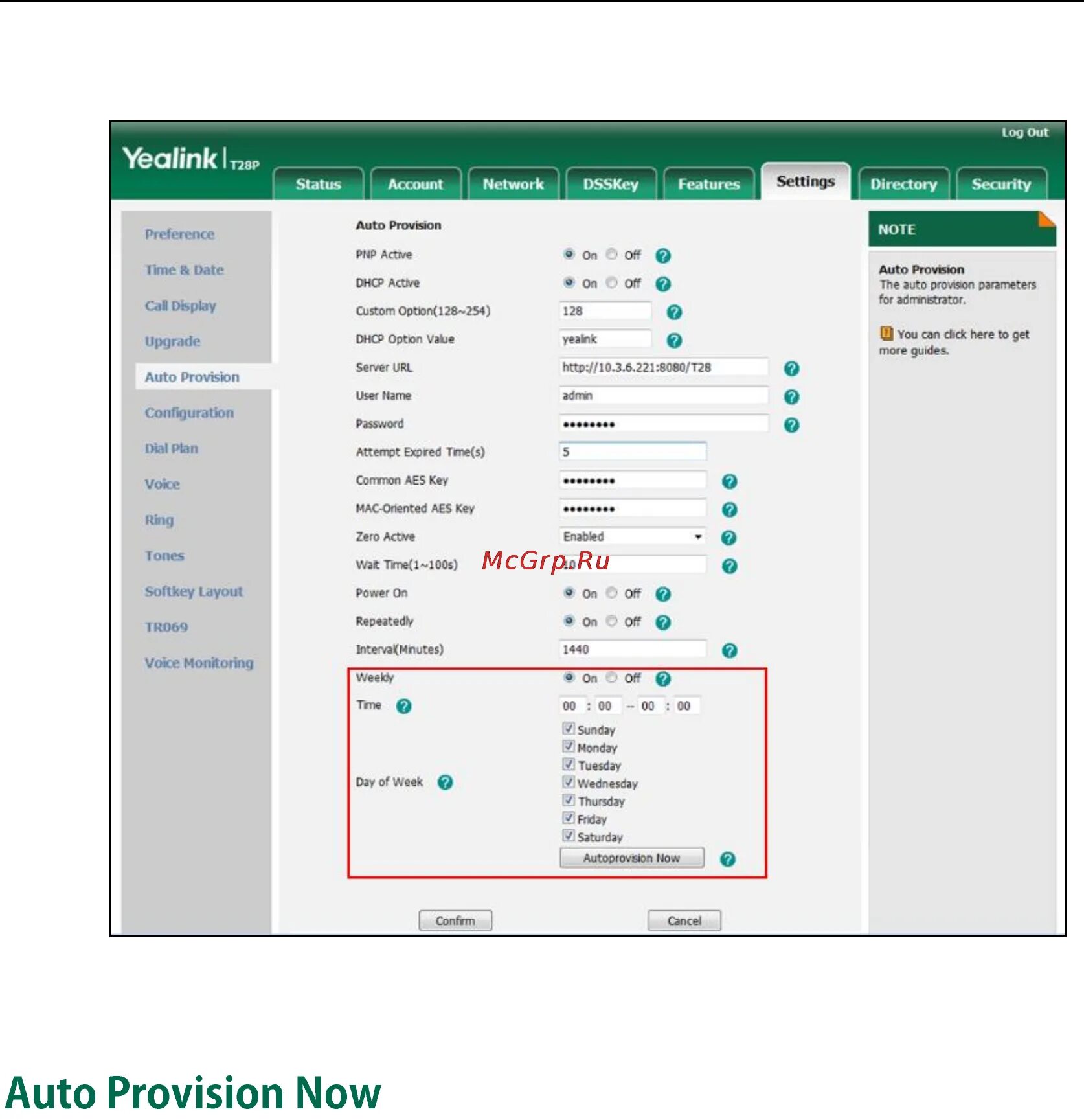1084x1120 pixels.
Task: Click the Autoprovision Now button
Action: [631, 858]
